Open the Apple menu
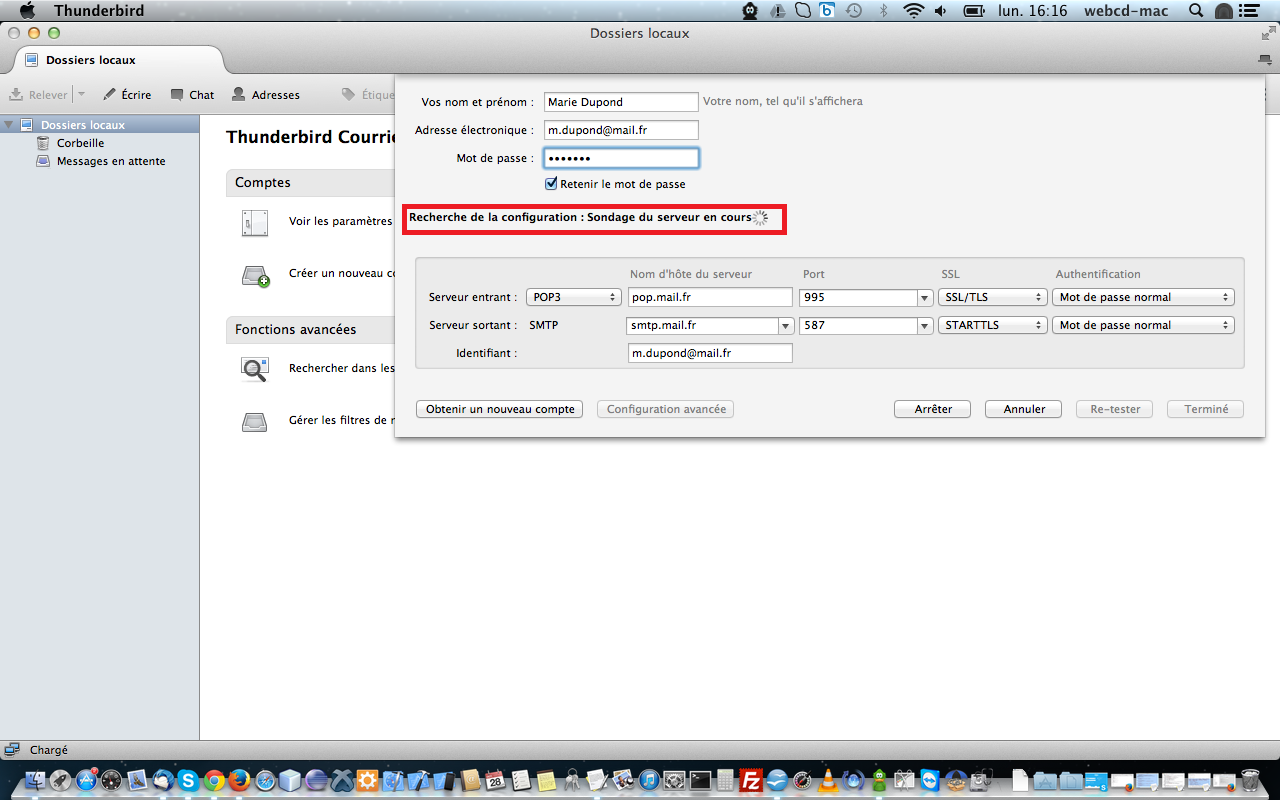The width and height of the screenshot is (1280, 800). point(27,11)
